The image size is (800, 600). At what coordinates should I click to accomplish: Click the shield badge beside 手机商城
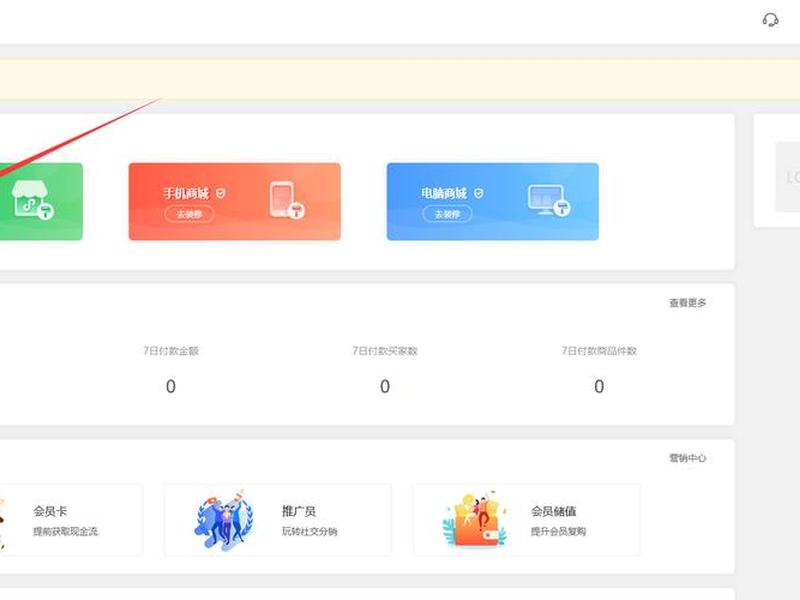pos(220,193)
